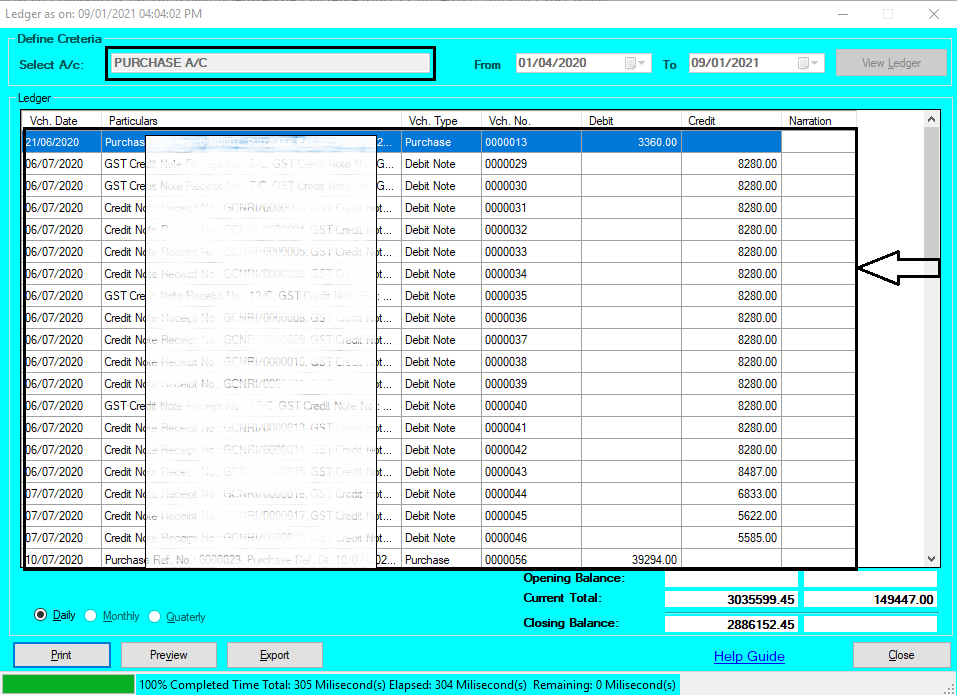
Task: Open the Help Guide link
Action: click(749, 655)
